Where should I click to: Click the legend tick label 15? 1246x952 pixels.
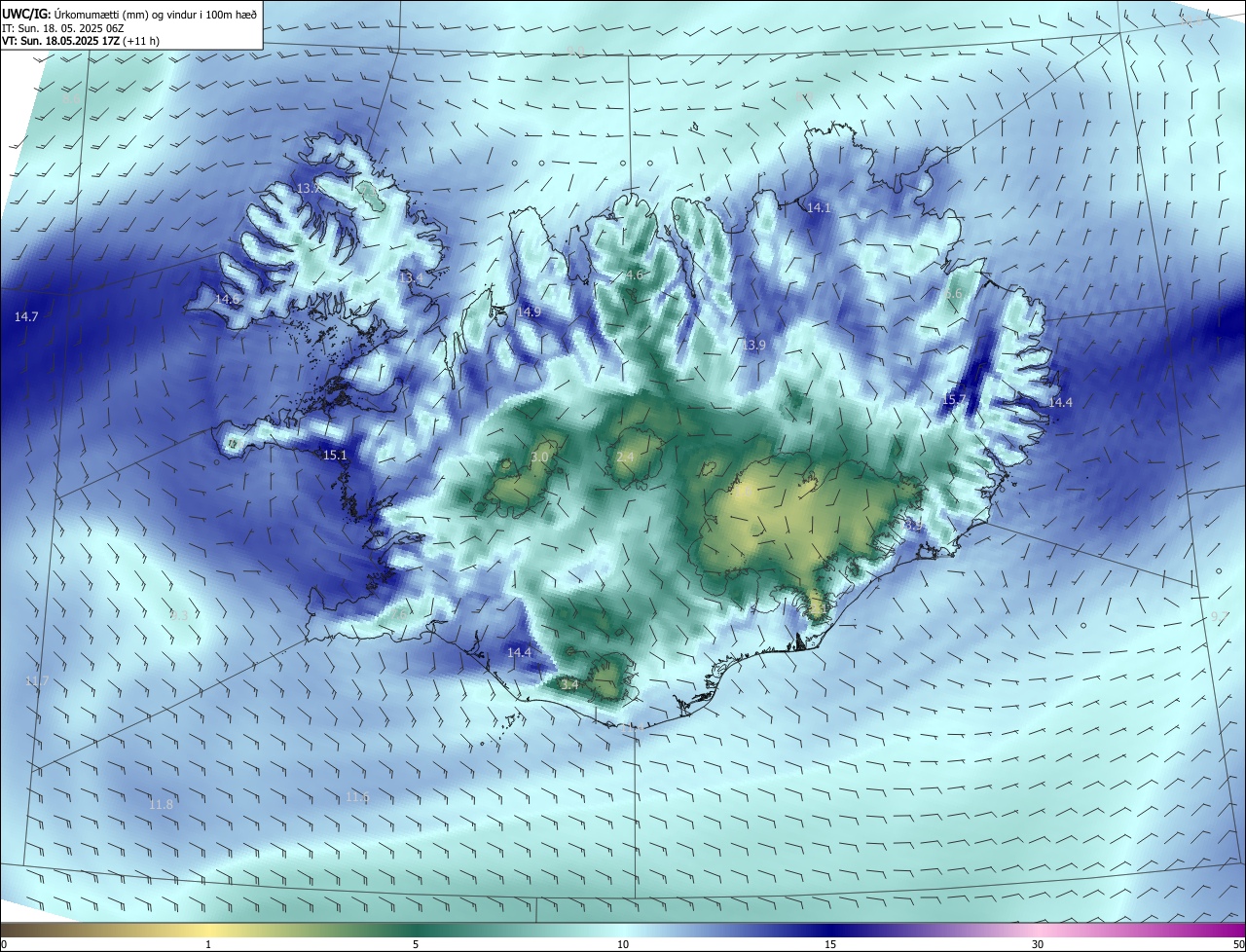click(830, 944)
